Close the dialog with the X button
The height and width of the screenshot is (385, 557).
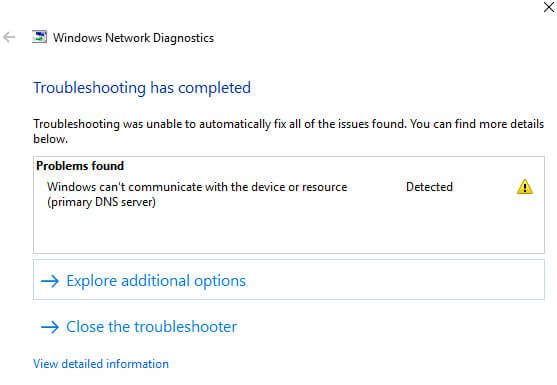(x=549, y=7)
